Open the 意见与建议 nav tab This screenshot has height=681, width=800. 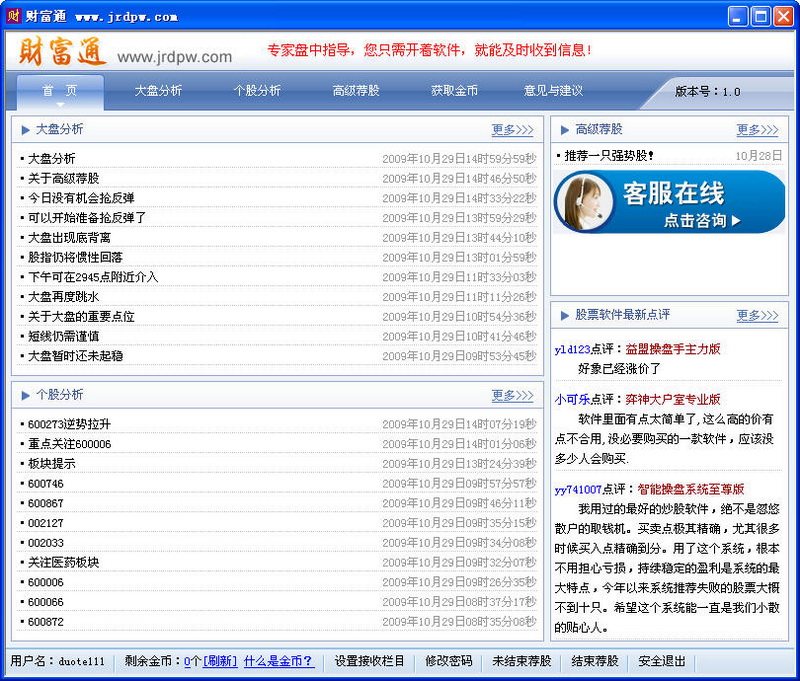click(553, 91)
